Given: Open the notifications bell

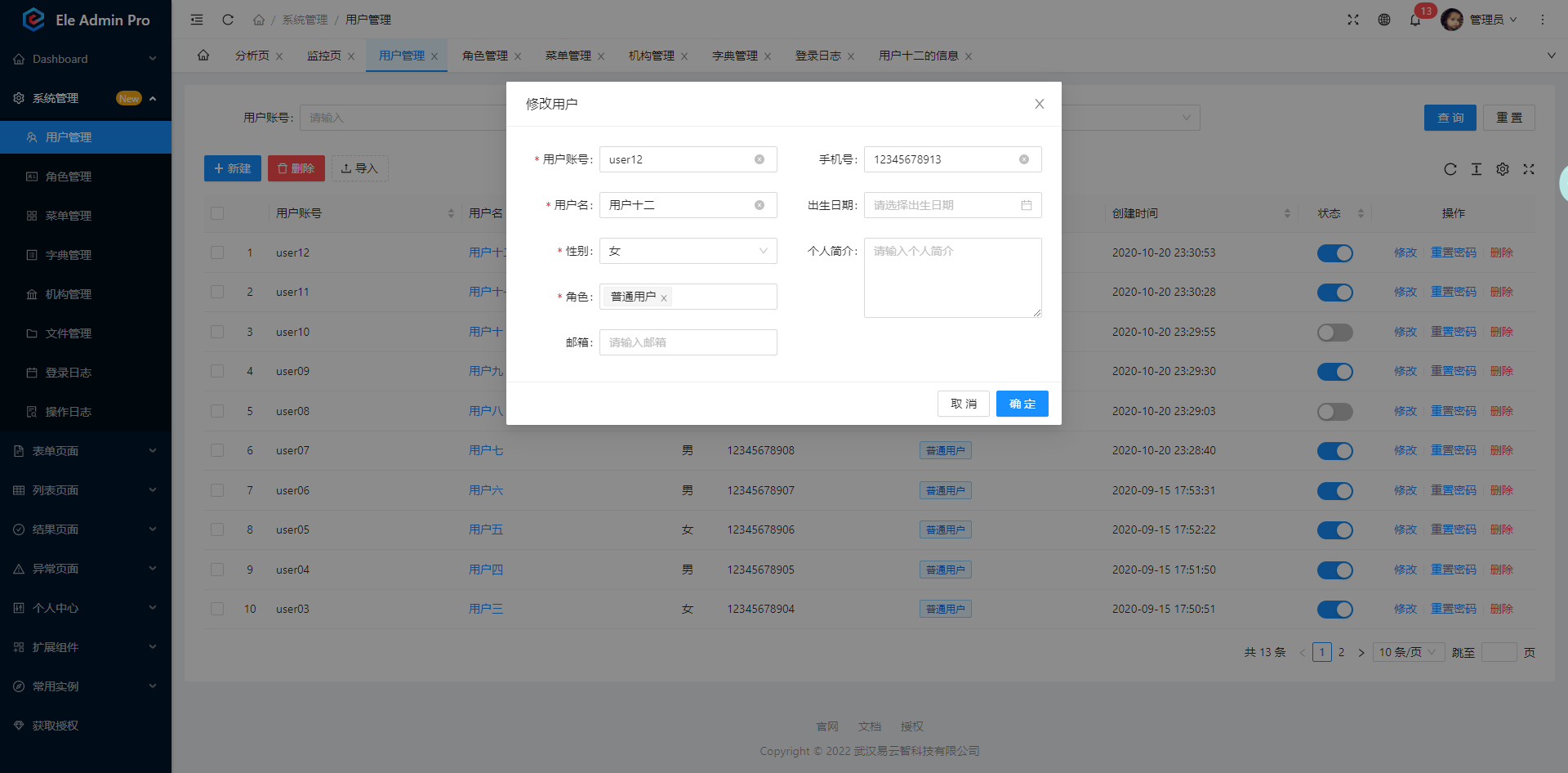Looking at the screenshot, I should pyautogui.click(x=1417, y=19).
